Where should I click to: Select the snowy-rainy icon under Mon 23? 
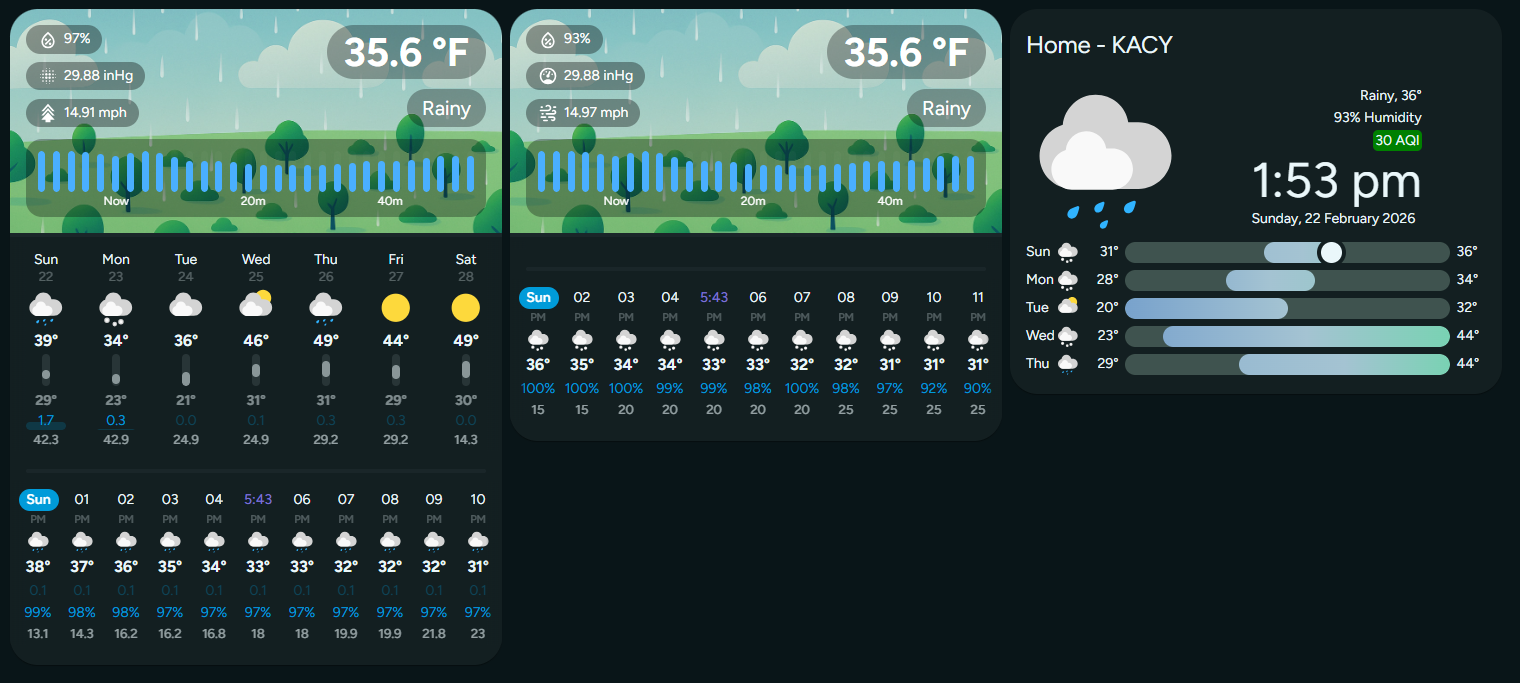click(x=116, y=308)
